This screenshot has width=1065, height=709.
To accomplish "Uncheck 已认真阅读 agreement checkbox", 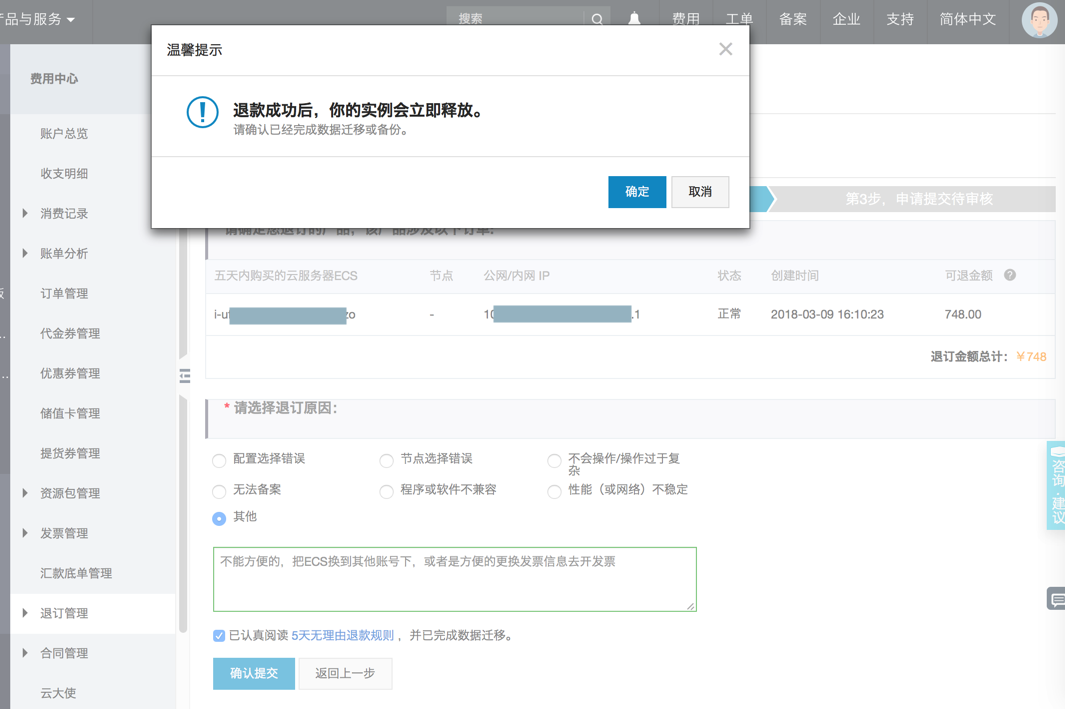I will (219, 636).
